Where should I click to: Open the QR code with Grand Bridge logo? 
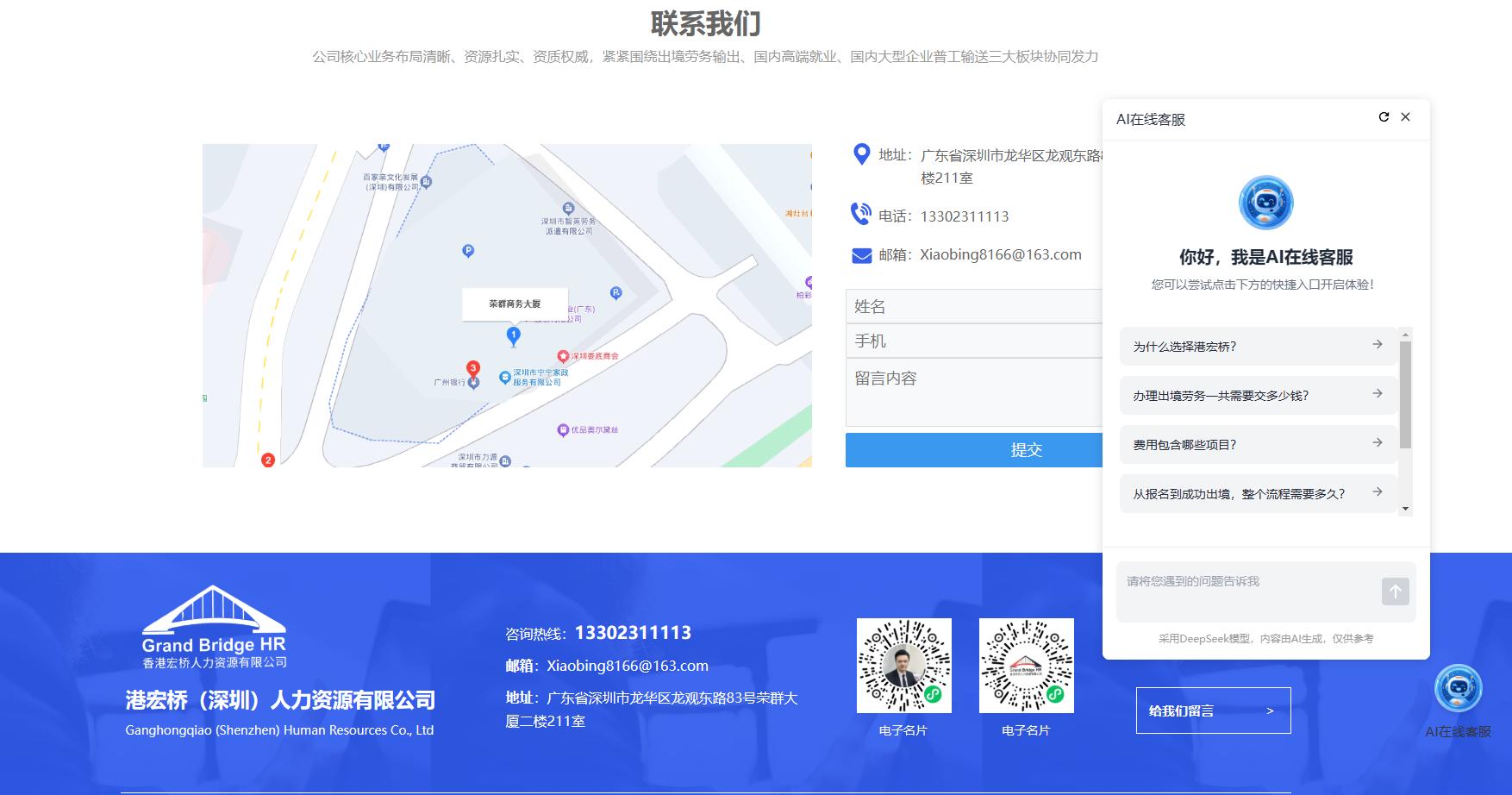(x=1026, y=666)
